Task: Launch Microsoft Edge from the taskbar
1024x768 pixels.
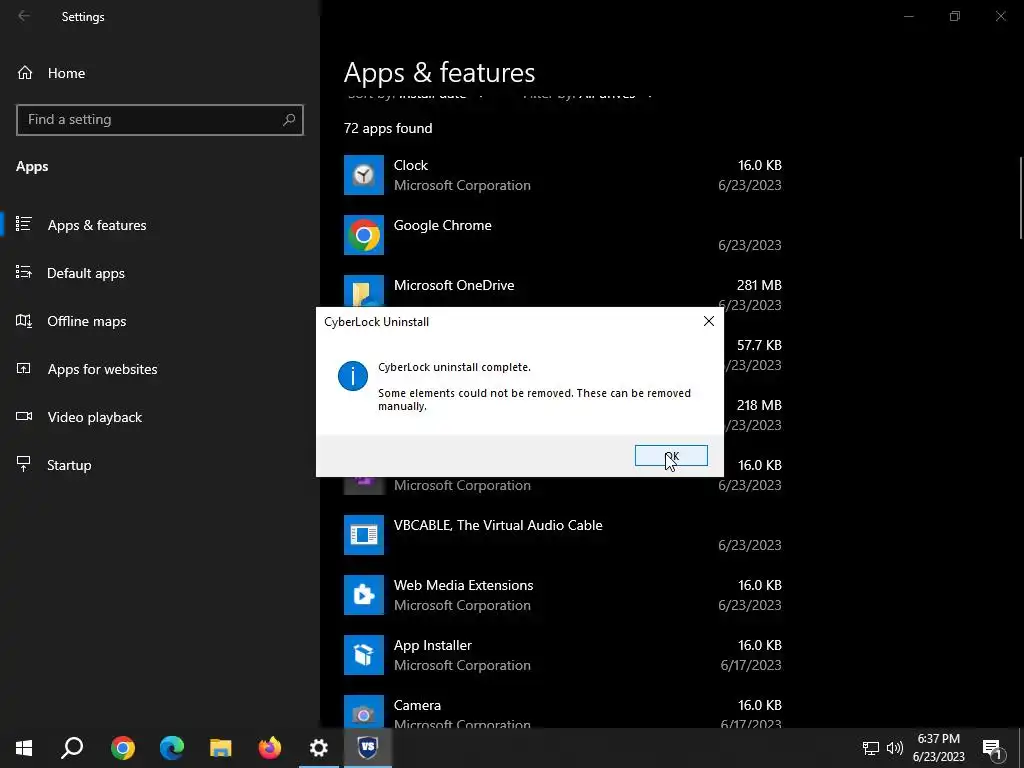Action: (172, 748)
